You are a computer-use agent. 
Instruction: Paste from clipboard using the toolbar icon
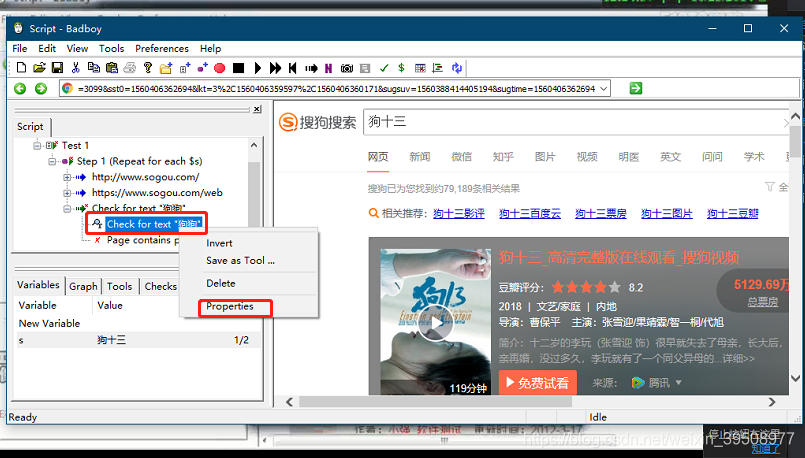point(111,67)
